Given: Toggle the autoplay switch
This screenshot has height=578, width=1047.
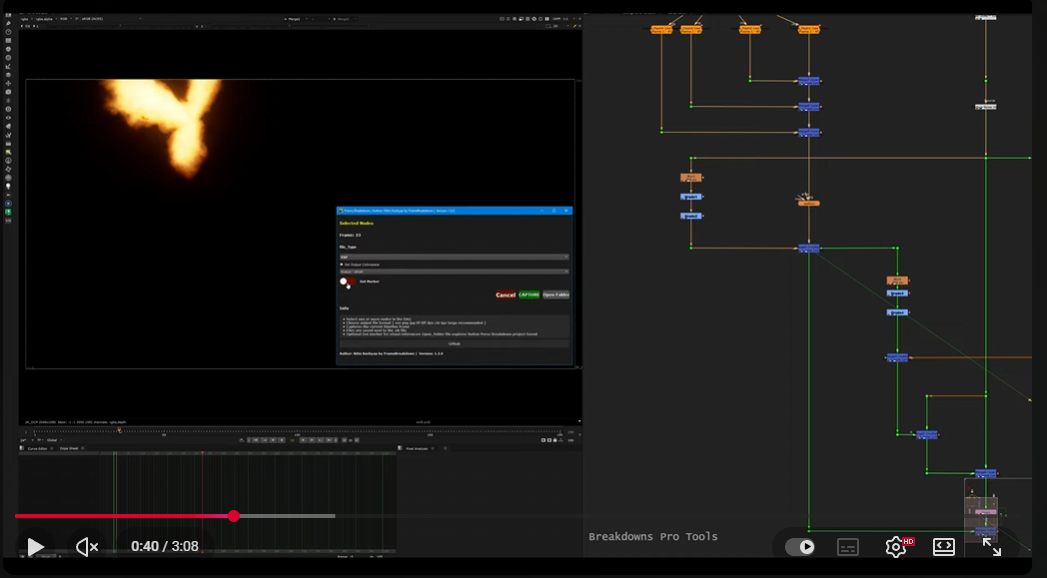Looking at the screenshot, I should pos(800,547).
